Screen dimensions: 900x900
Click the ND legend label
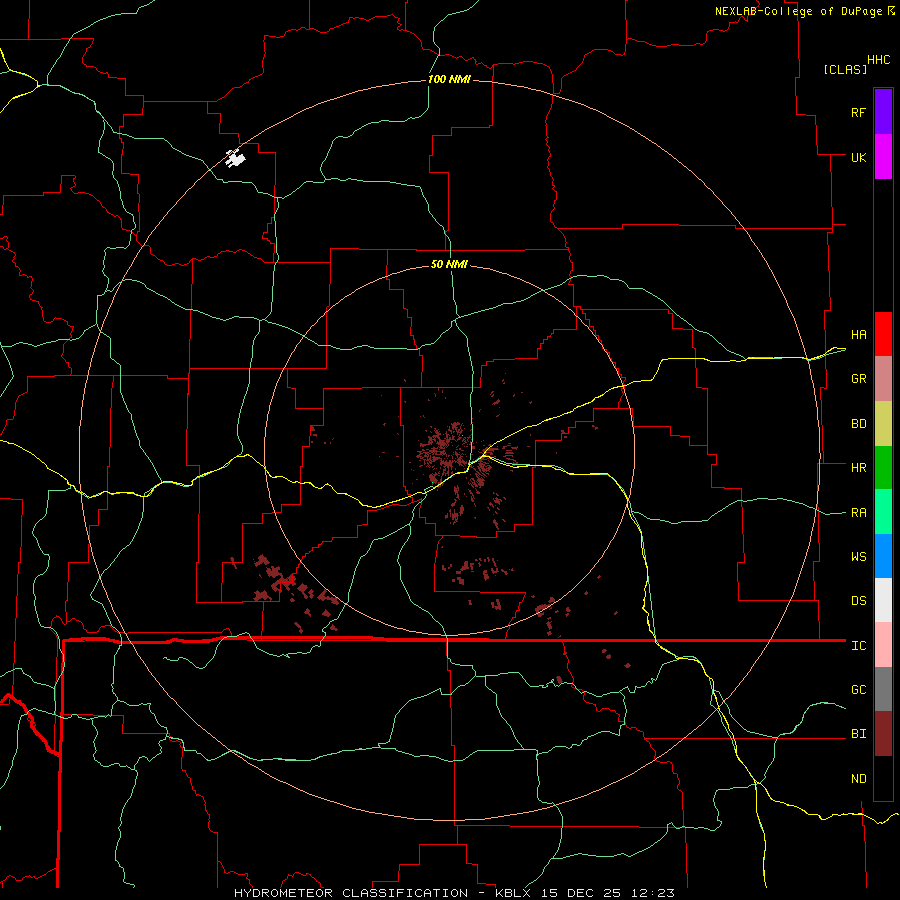(x=858, y=779)
